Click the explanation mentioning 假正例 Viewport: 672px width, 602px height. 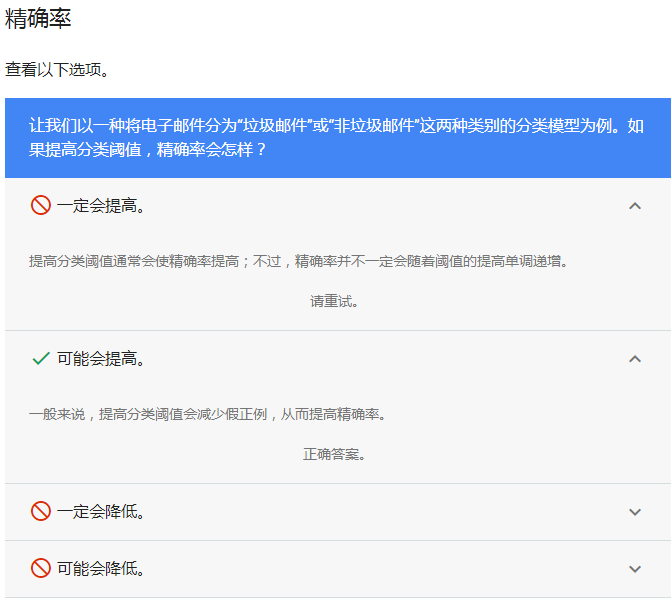point(207,414)
